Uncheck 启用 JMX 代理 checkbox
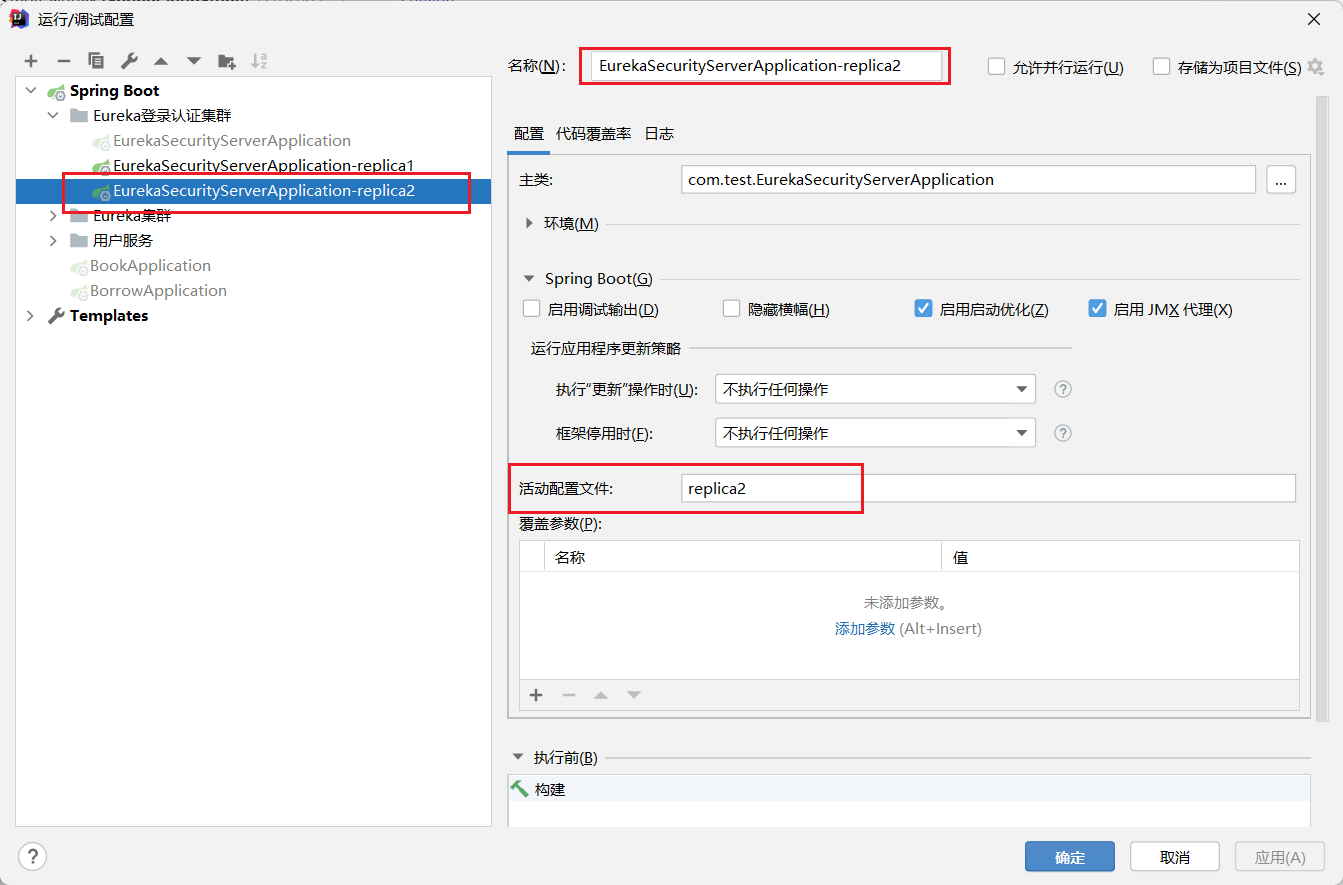Image resolution: width=1343 pixels, height=885 pixels. [x=1097, y=309]
